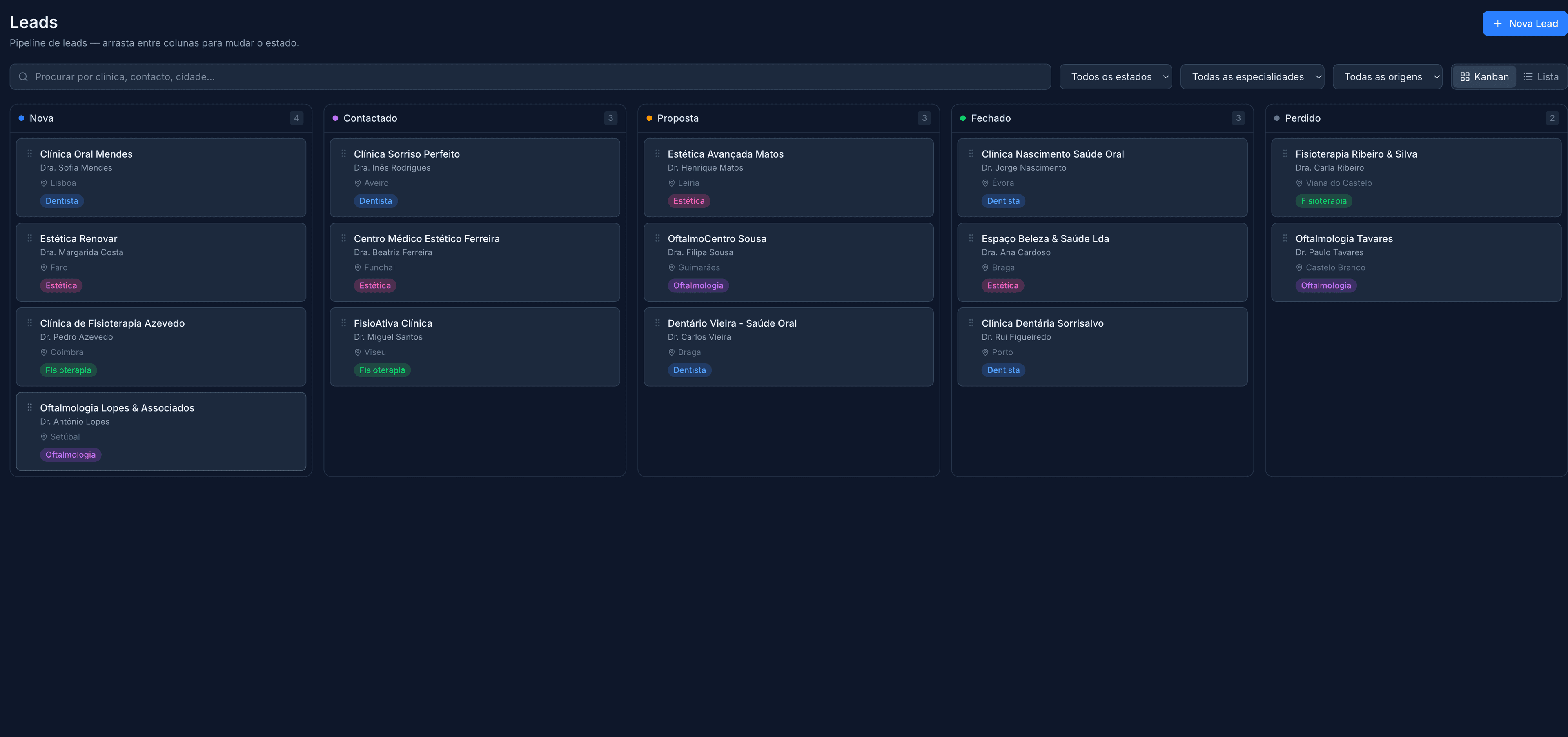Click location pin icon next to Évora
Viewport: 1568px width, 737px height.
pos(985,183)
